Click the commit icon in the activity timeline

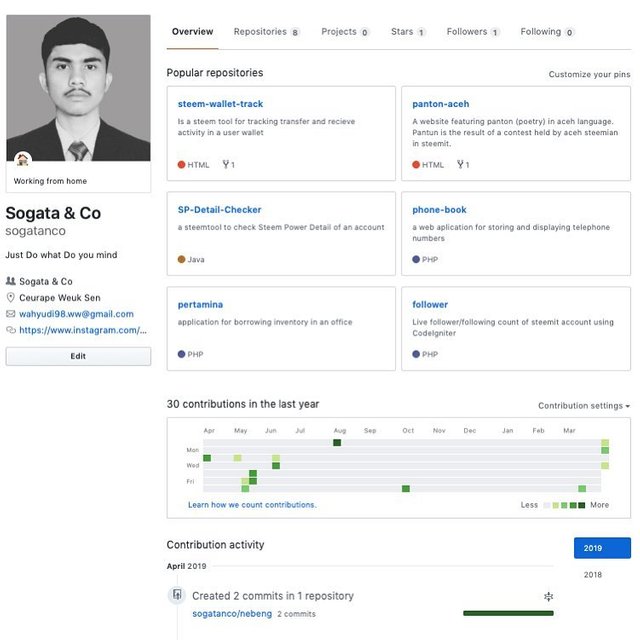pyautogui.click(x=177, y=595)
